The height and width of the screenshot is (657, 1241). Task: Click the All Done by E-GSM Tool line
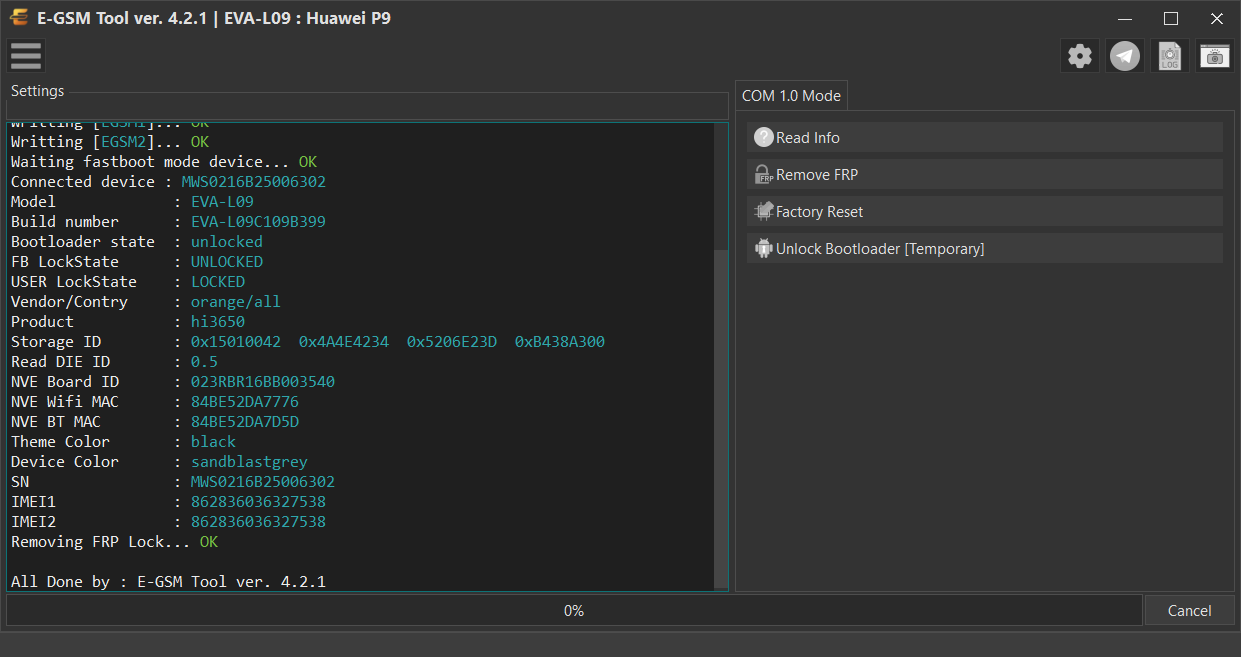coord(168,581)
